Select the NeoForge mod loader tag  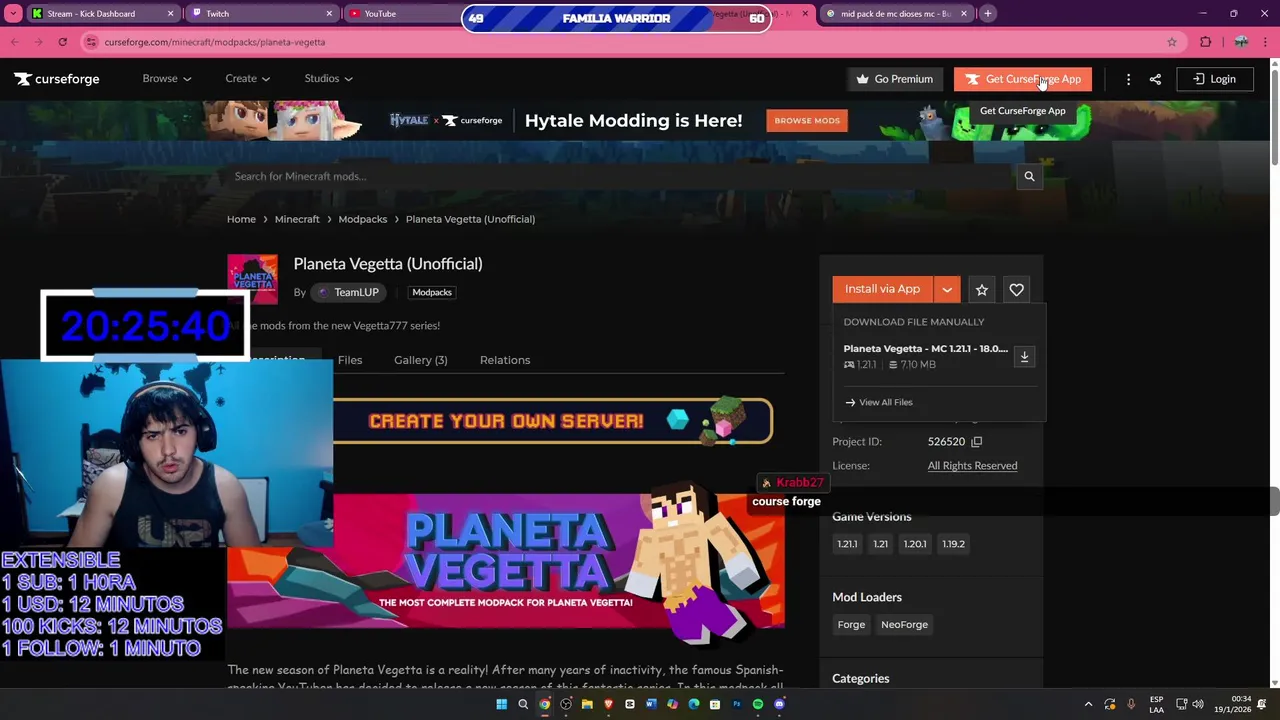[x=904, y=625]
